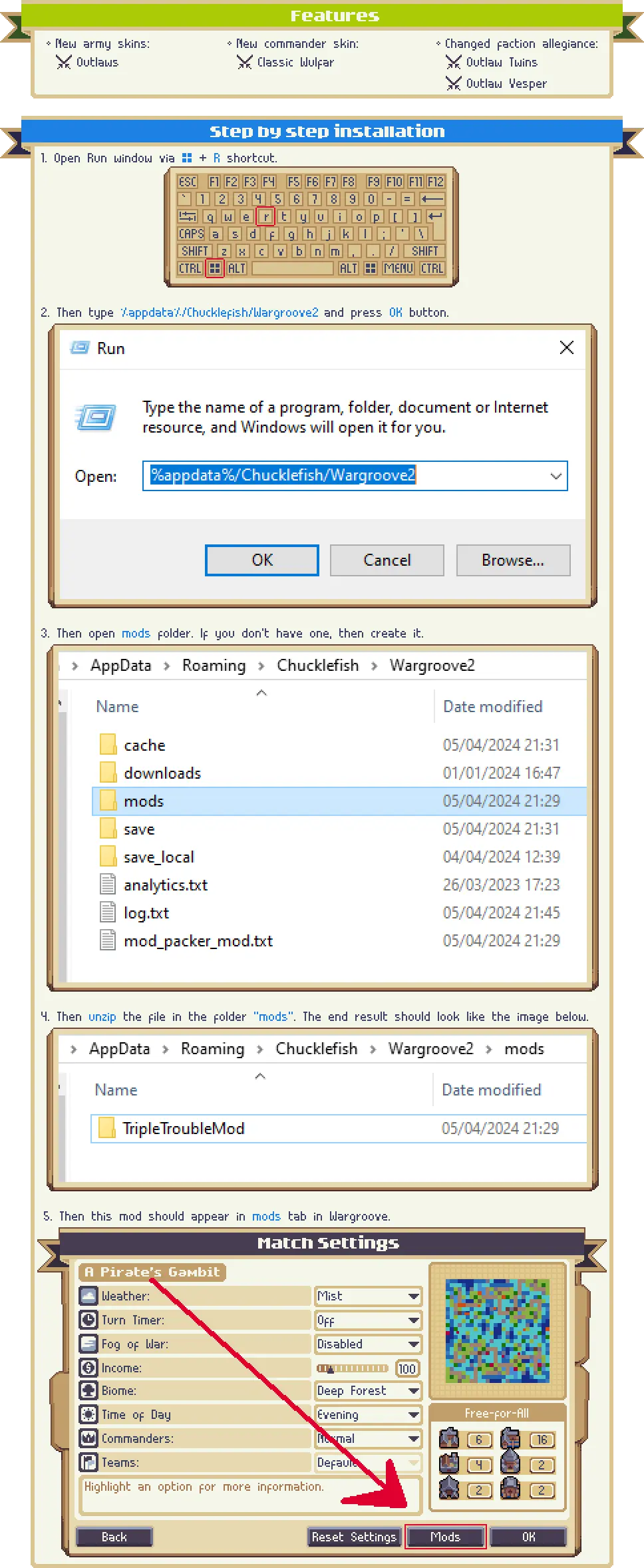The height and width of the screenshot is (1568, 644).
Task: Click the Browse... button
Action: tap(513, 560)
